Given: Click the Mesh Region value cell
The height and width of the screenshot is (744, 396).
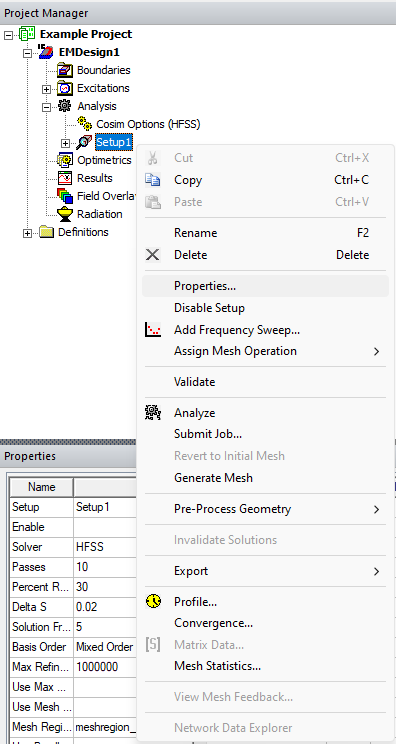Looking at the screenshot, I should point(105,726).
